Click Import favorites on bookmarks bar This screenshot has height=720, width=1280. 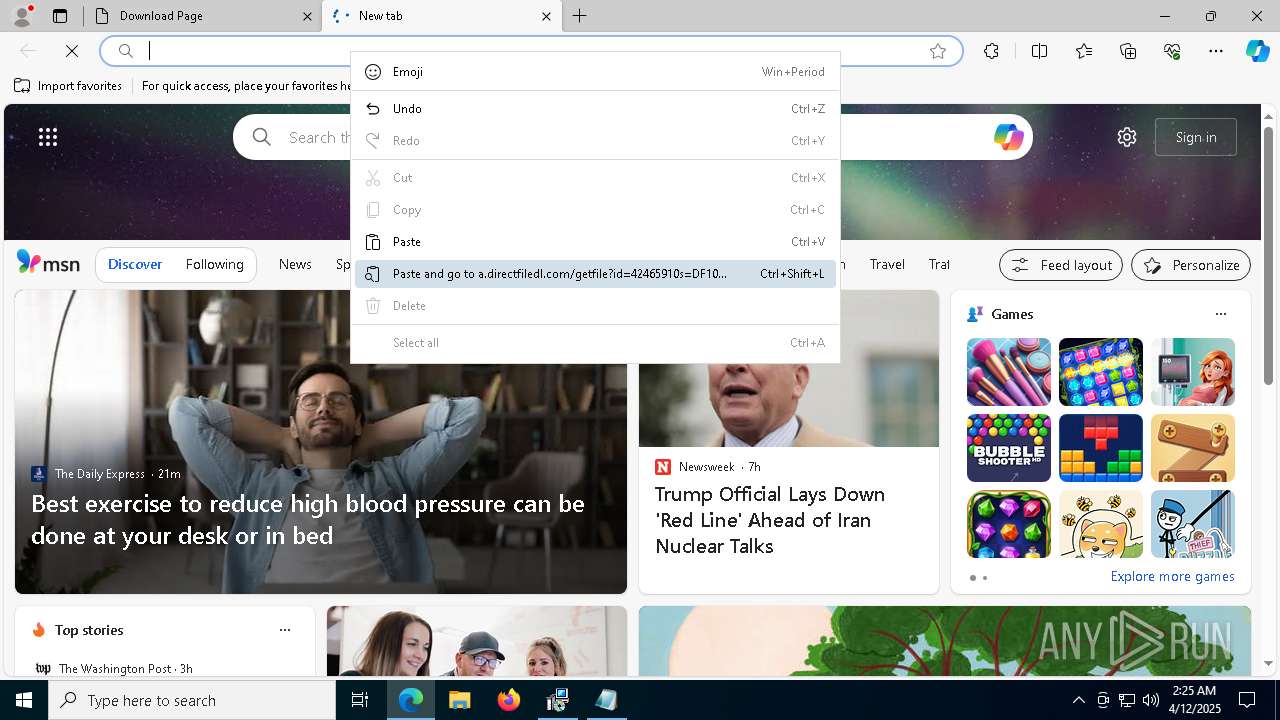[68, 86]
